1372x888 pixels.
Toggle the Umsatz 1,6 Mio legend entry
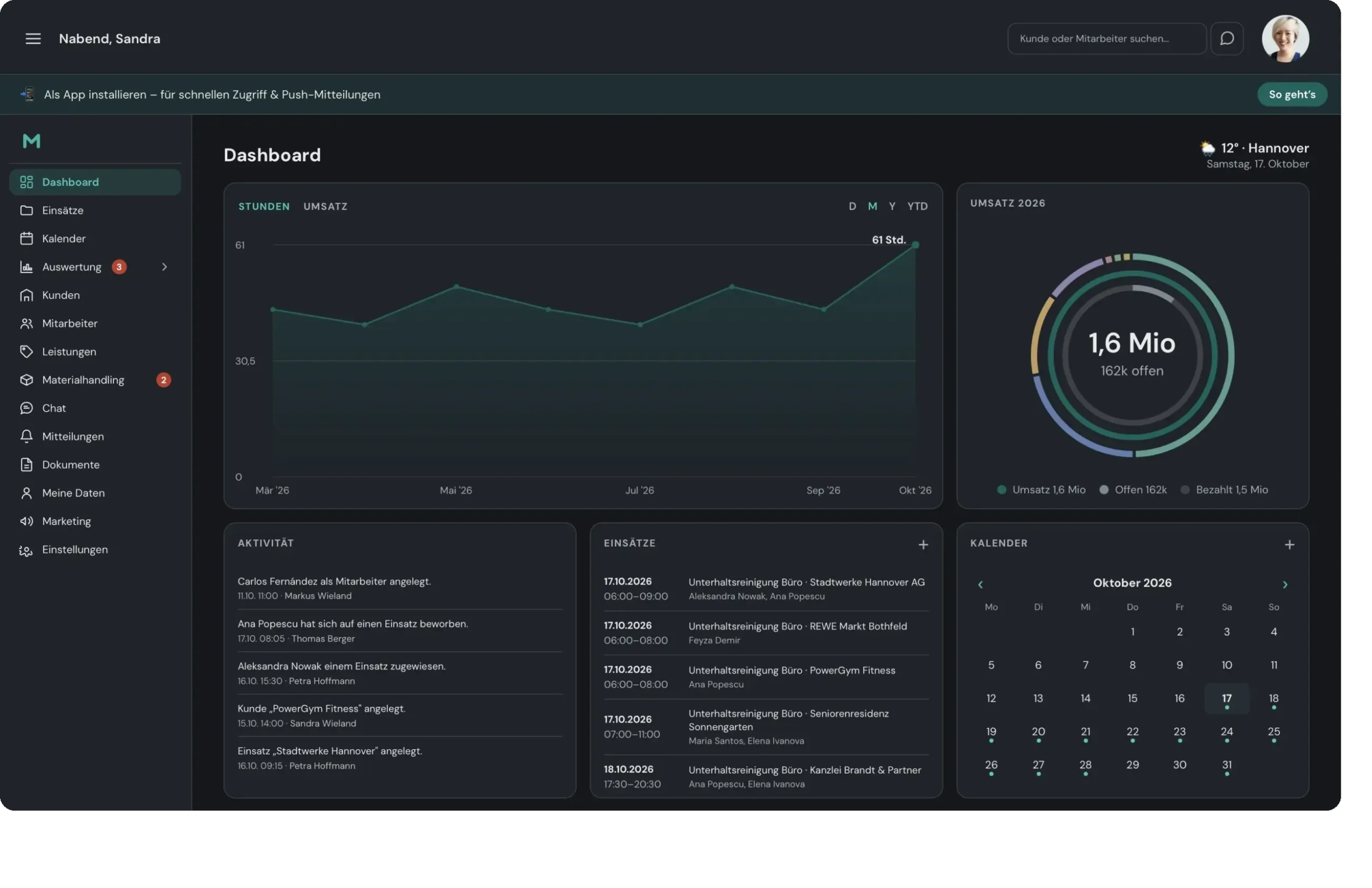click(1041, 490)
